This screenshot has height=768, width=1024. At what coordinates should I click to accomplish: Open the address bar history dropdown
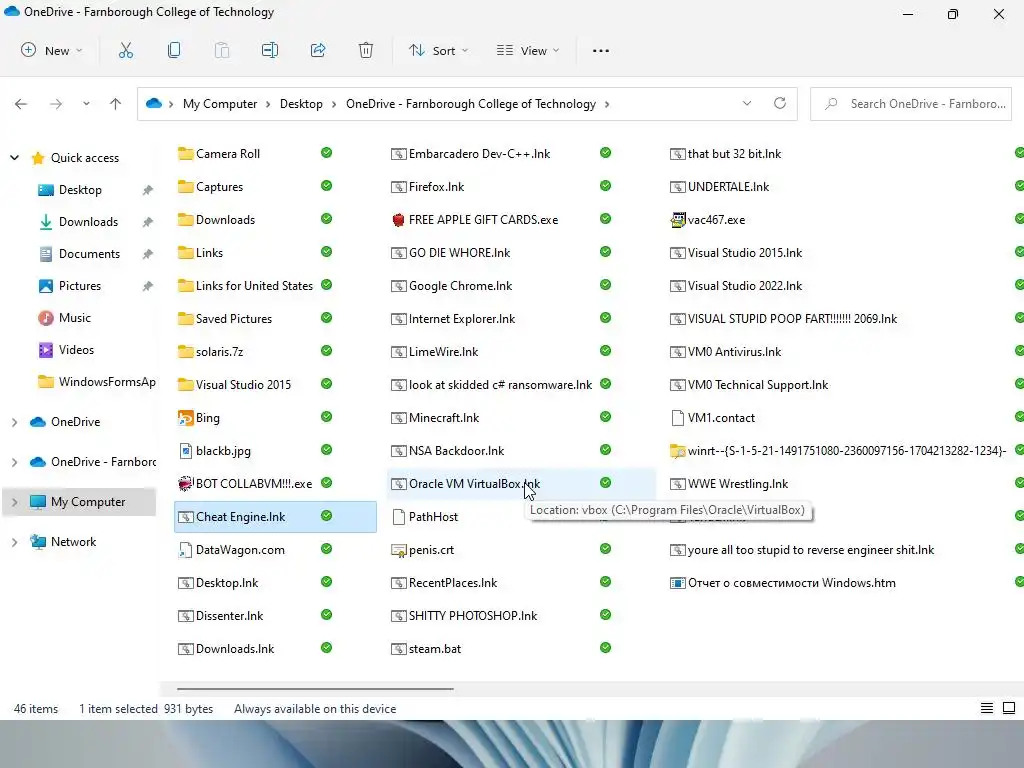(x=746, y=103)
